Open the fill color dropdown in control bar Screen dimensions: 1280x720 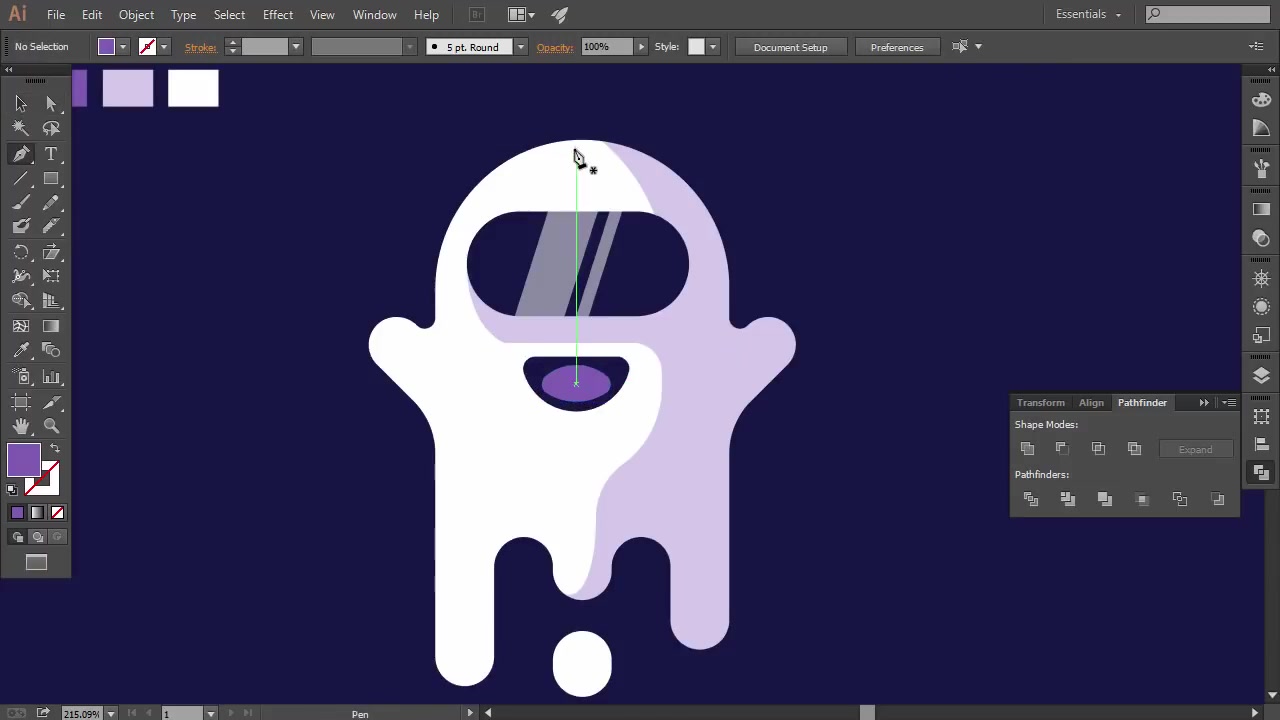[123, 47]
